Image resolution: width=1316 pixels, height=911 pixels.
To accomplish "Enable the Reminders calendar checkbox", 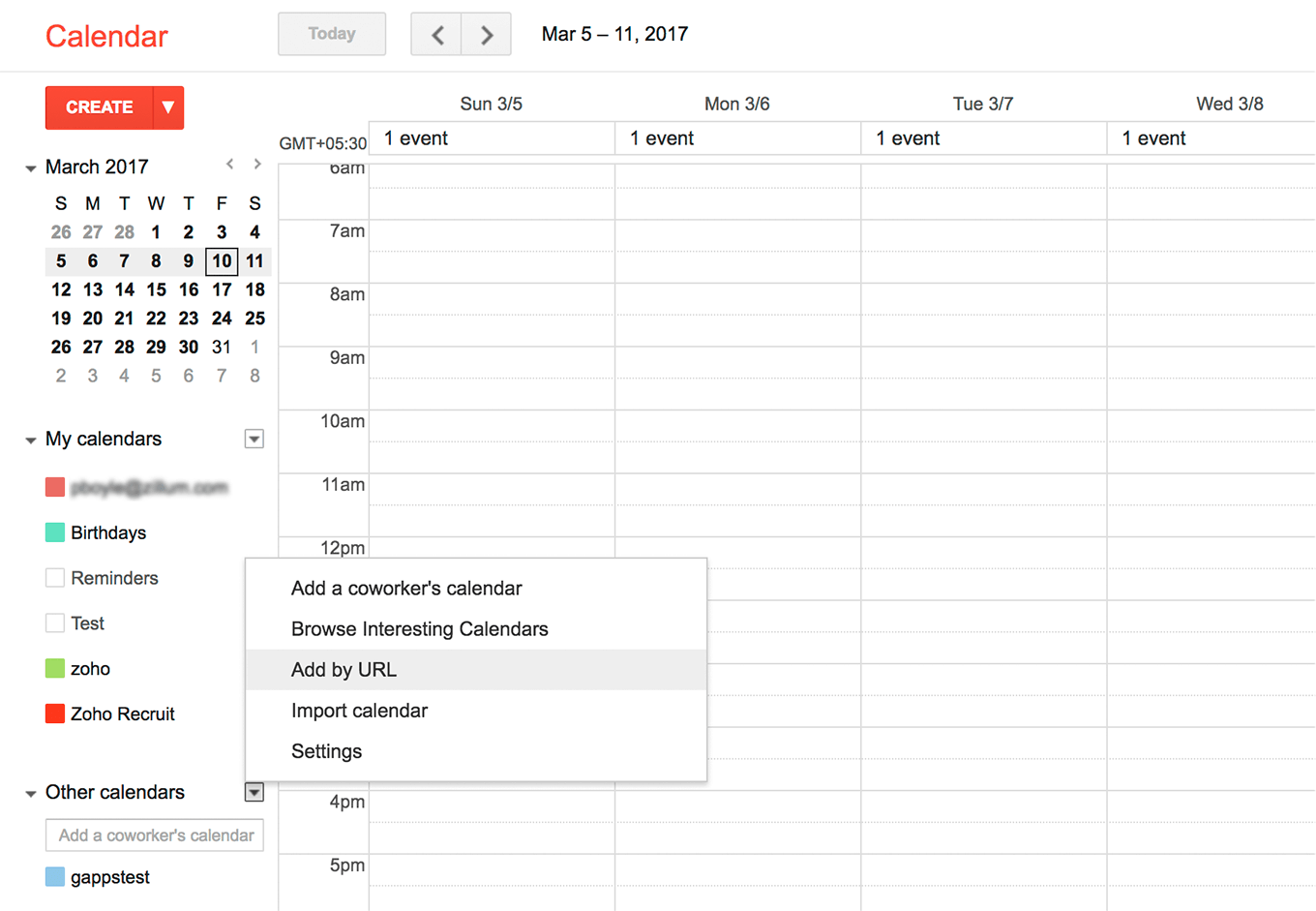I will tap(55, 578).
